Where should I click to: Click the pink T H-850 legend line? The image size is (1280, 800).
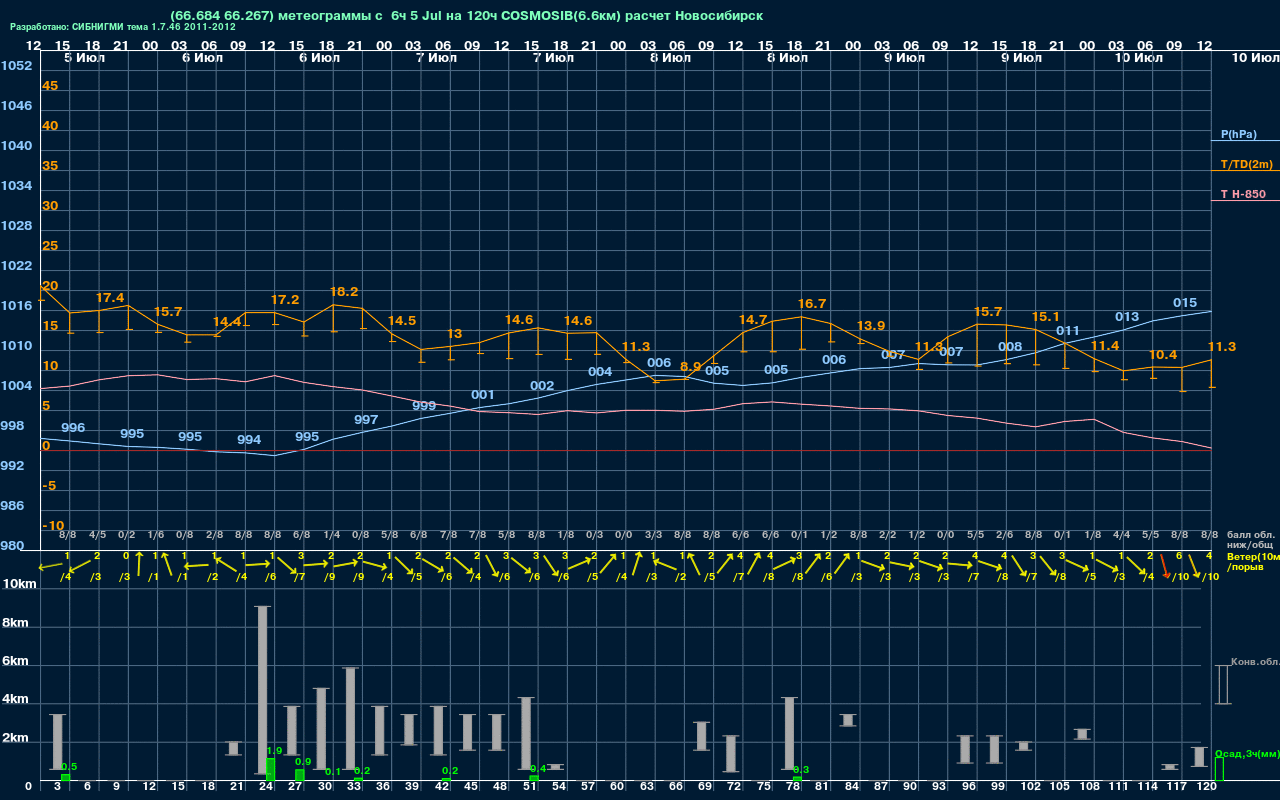pyautogui.click(x=1245, y=201)
